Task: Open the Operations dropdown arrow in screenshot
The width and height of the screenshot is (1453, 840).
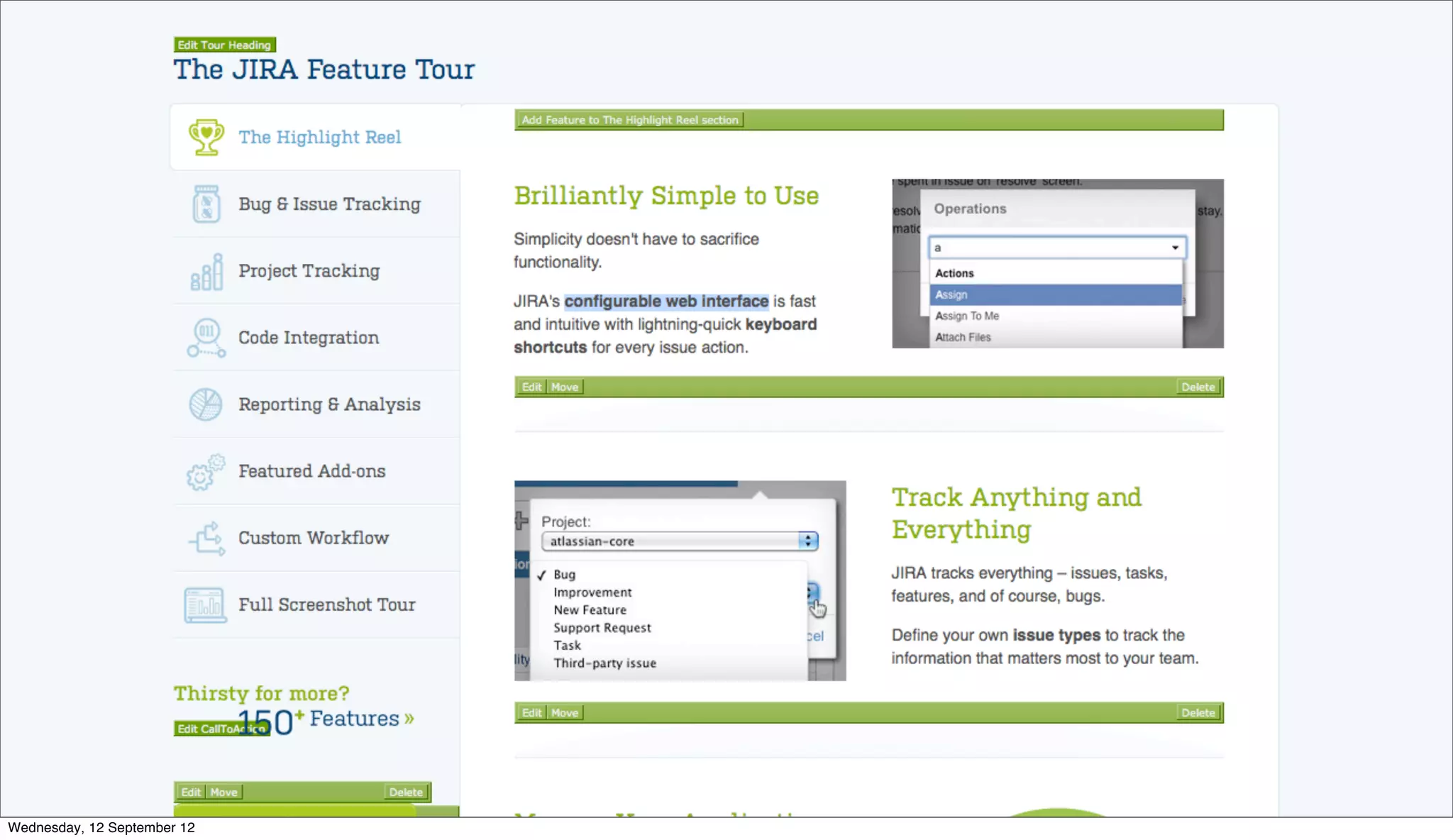Action: tap(1175, 248)
